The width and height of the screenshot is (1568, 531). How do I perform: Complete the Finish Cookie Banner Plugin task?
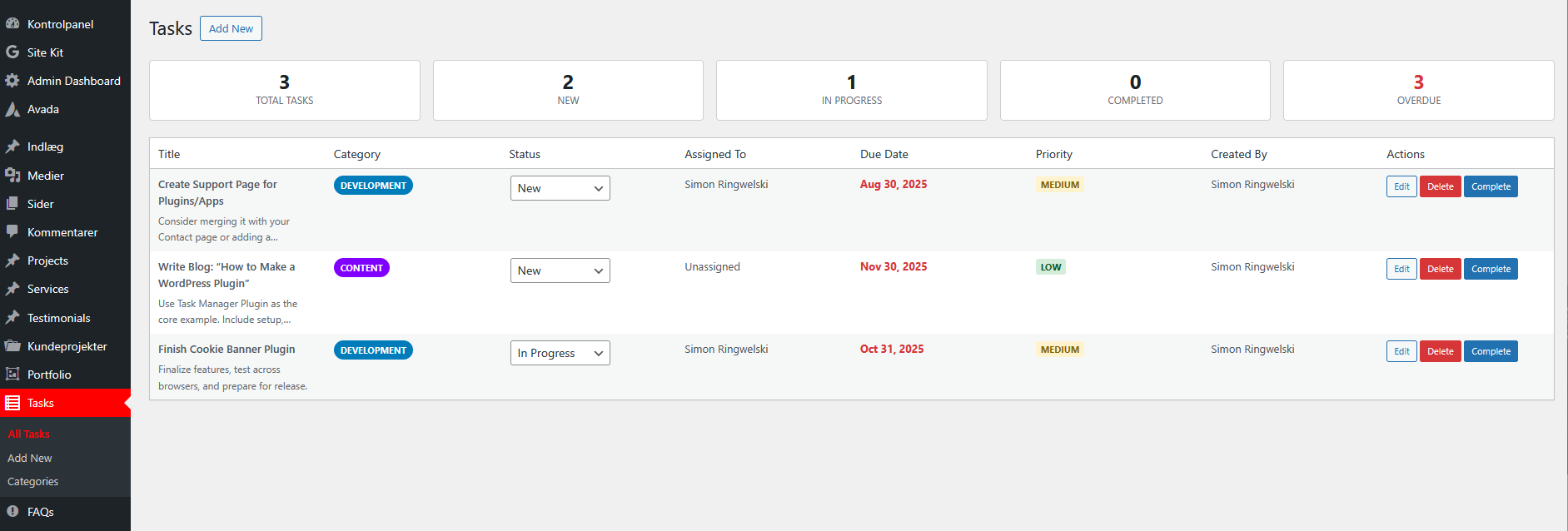pos(1491,351)
